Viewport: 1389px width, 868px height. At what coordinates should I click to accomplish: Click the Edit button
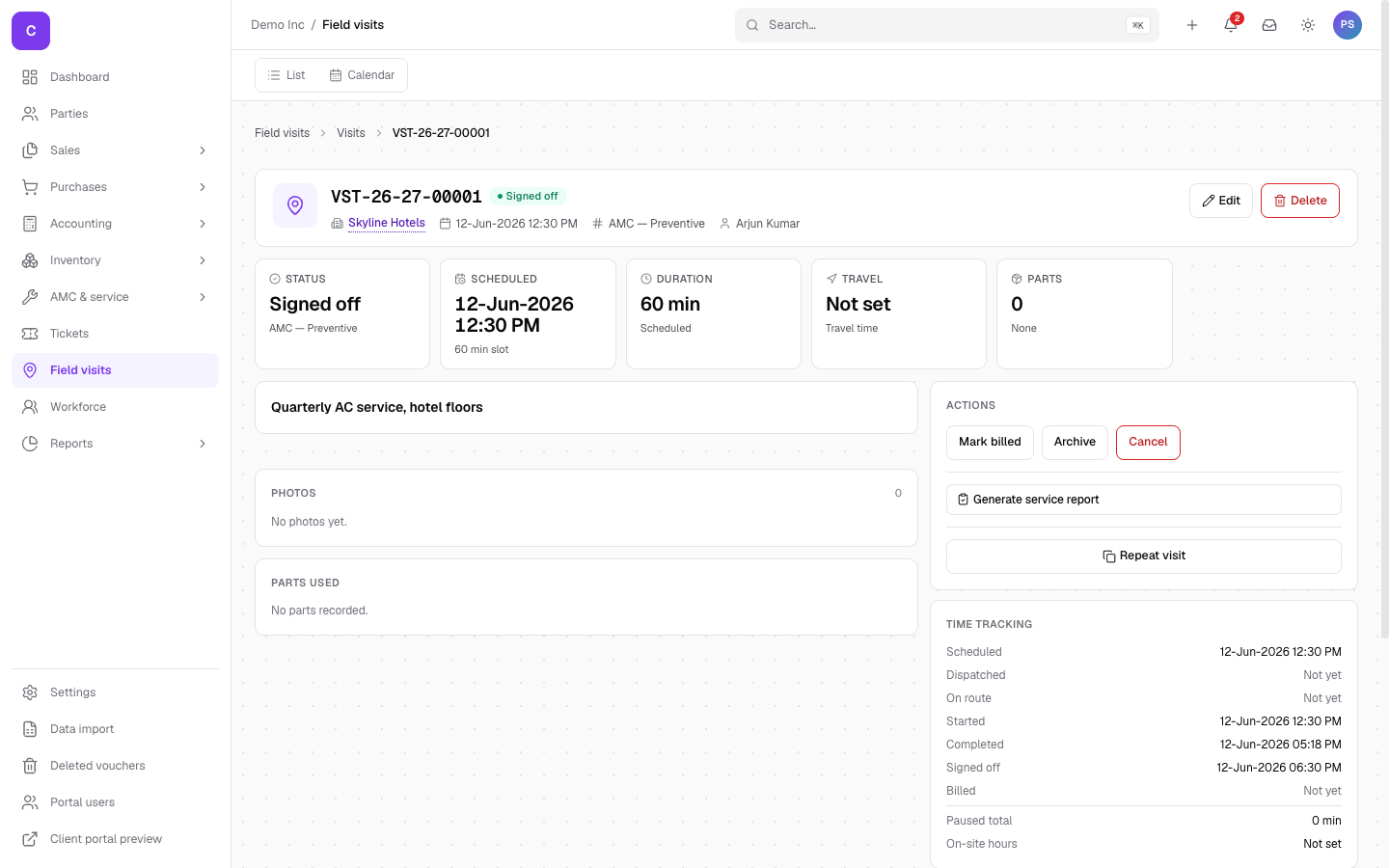1221,201
